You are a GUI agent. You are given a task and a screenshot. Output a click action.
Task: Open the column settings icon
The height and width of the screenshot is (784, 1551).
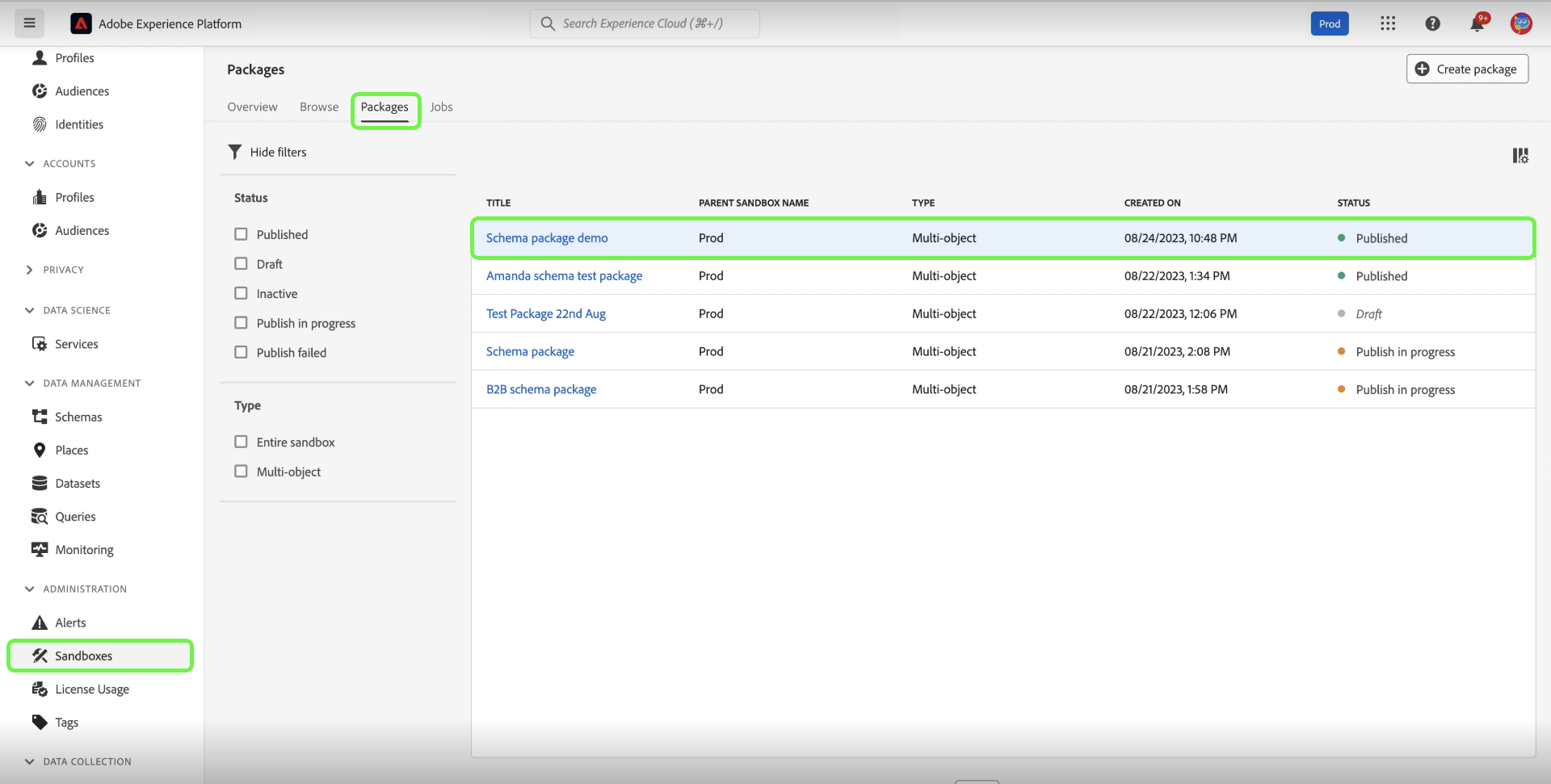tap(1519, 156)
